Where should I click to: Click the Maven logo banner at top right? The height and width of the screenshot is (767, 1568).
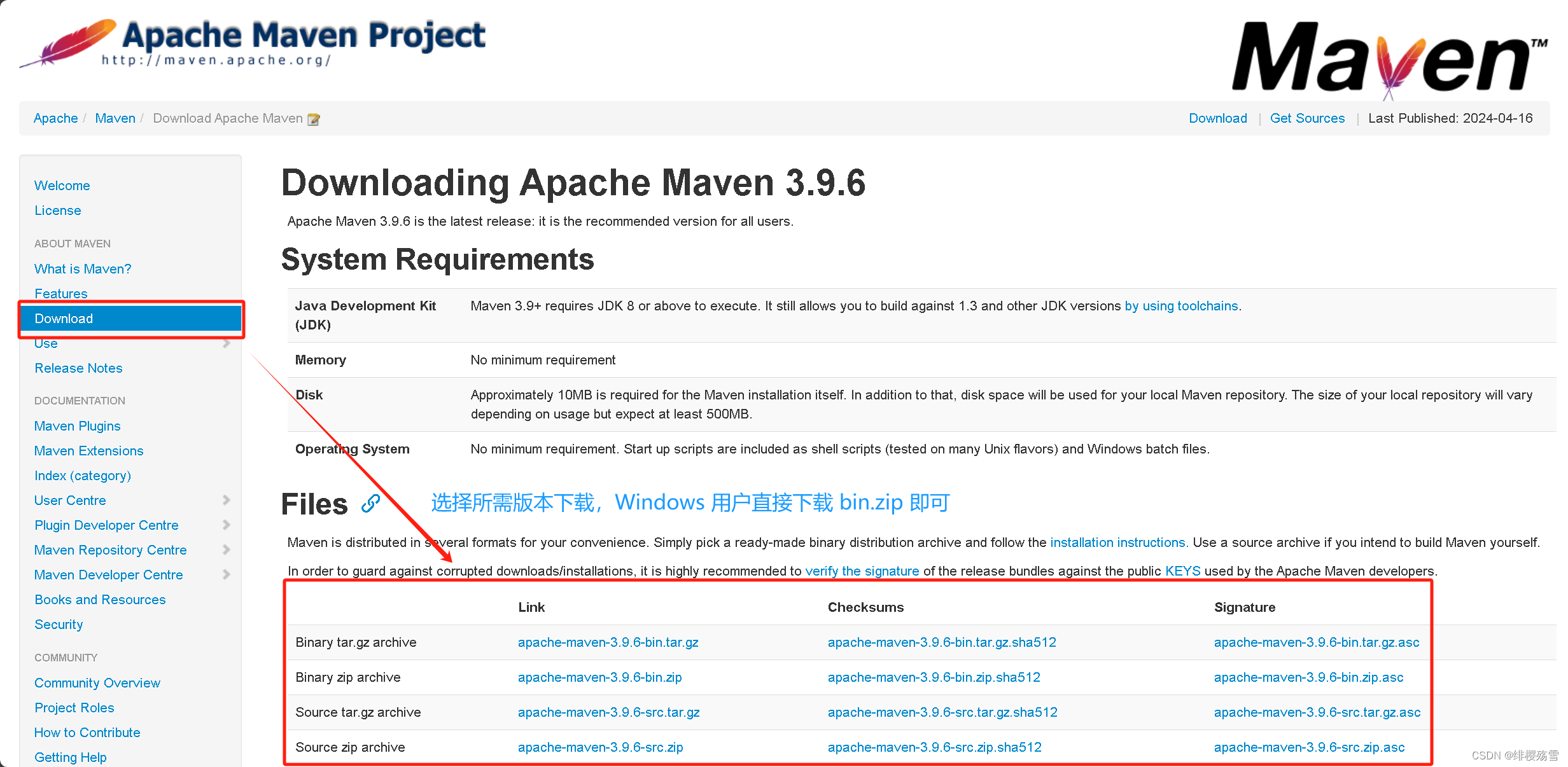(x=1389, y=57)
